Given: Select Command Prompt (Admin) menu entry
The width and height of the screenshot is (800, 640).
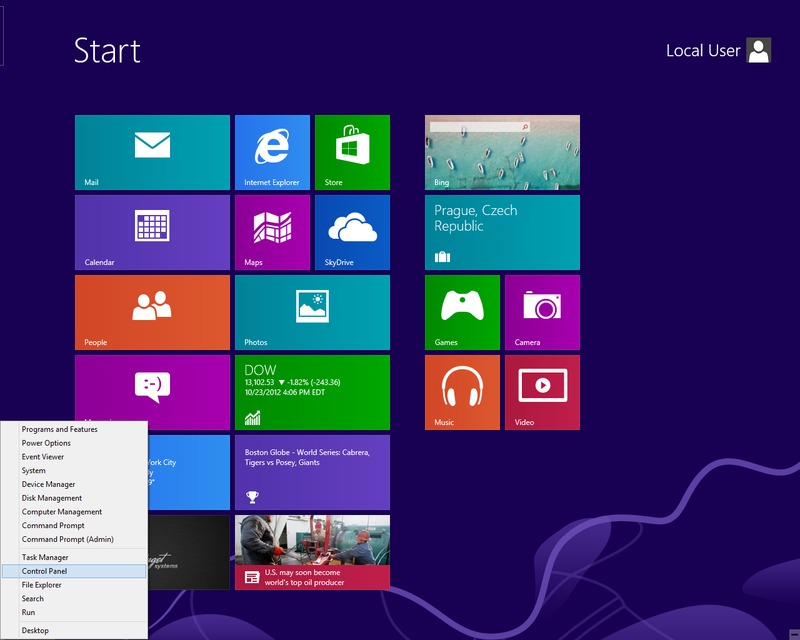Looking at the screenshot, I should (x=68, y=539).
